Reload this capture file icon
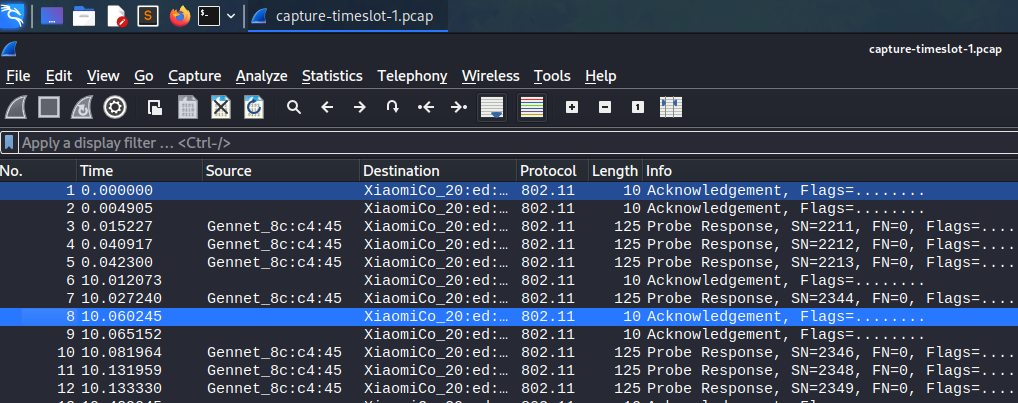 [x=254, y=107]
